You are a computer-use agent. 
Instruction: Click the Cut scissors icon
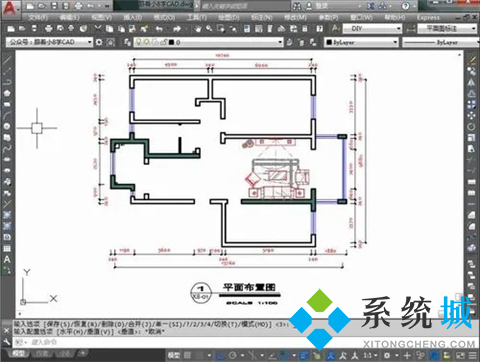97,29
